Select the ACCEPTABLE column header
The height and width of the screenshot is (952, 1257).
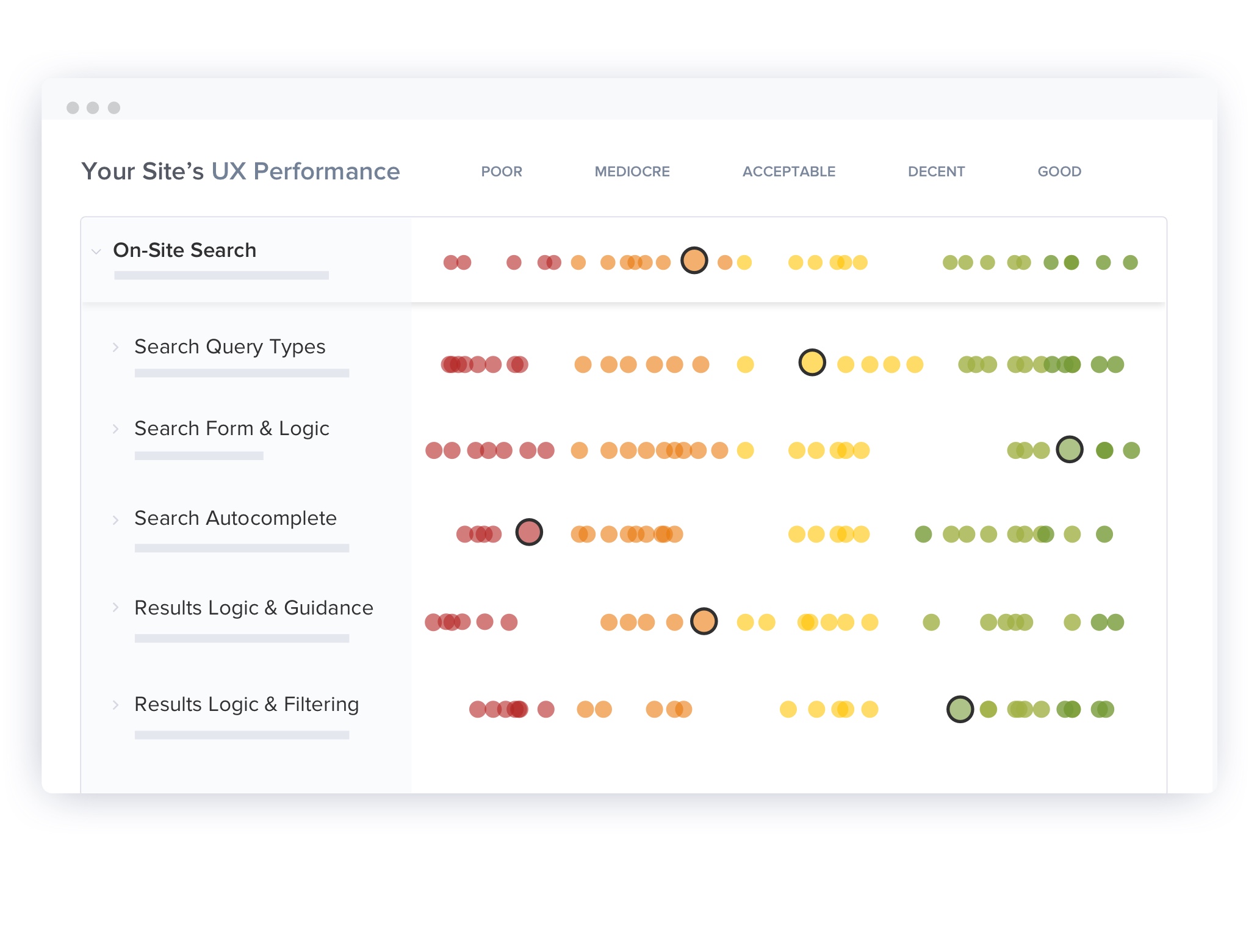[x=788, y=171]
